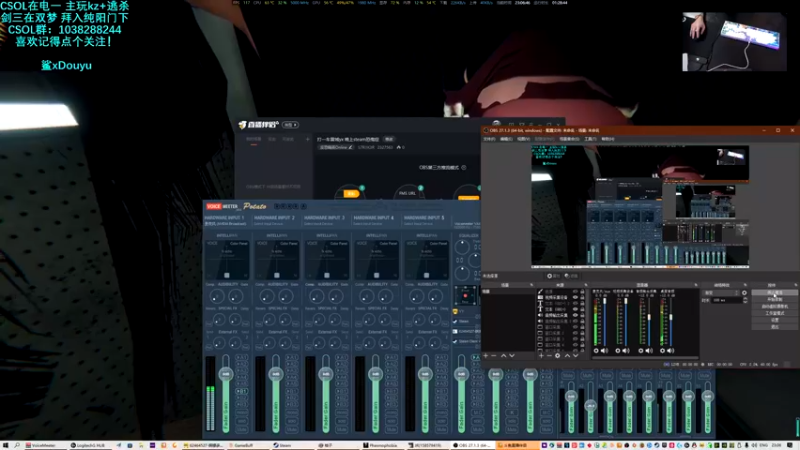Mute second OBS mixer channel speaker icon
The image size is (800, 450).
[x=627, y=351]
